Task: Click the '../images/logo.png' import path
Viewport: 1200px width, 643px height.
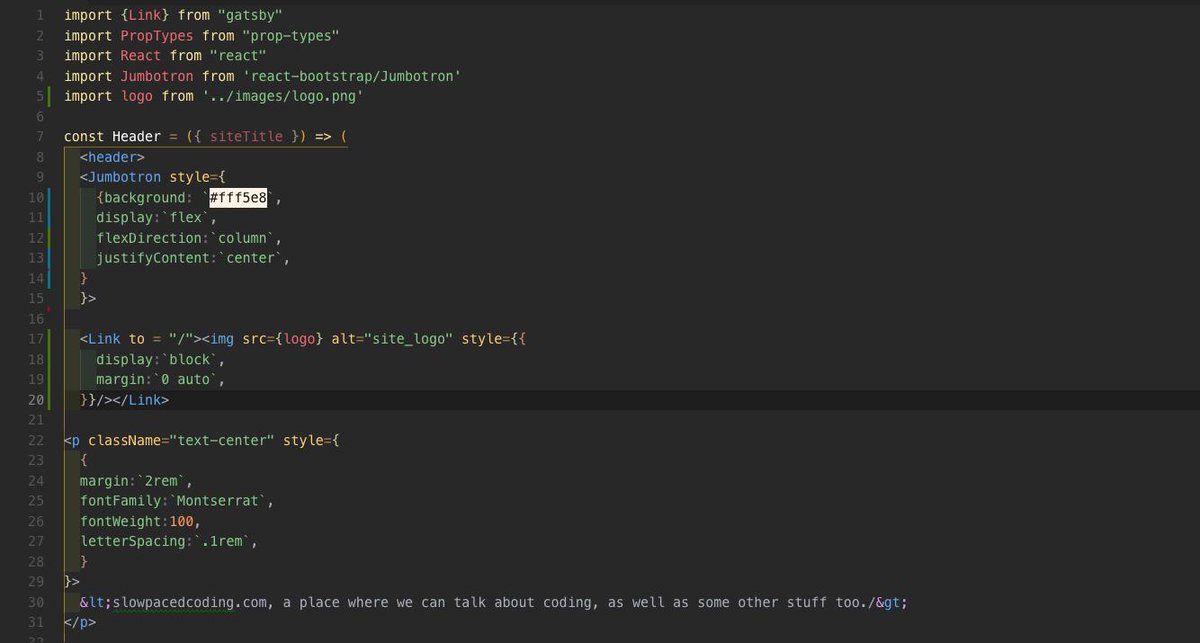Action: [x=283, y=96]
